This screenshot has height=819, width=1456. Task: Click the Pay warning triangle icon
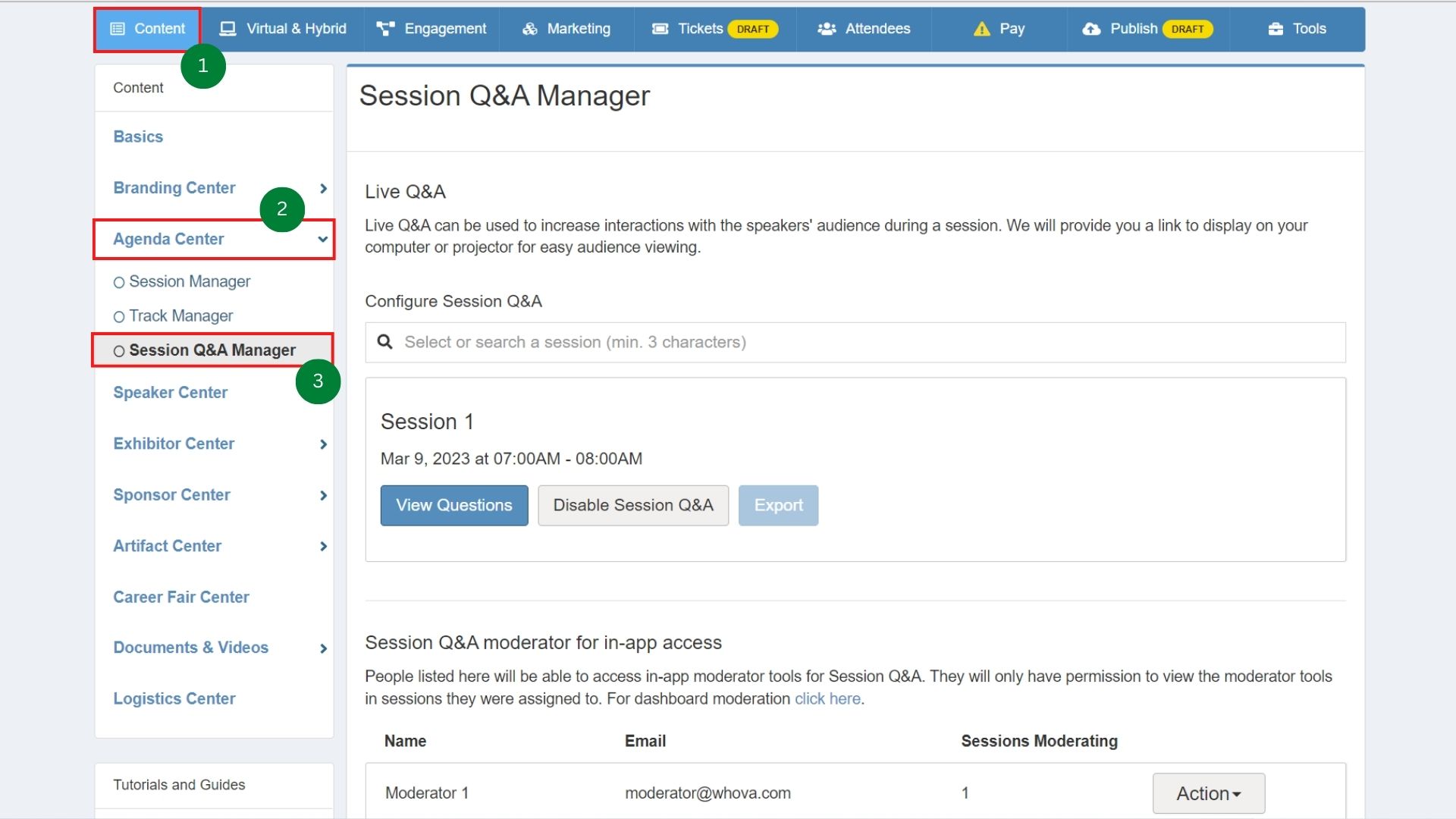(x=981, y=29)
